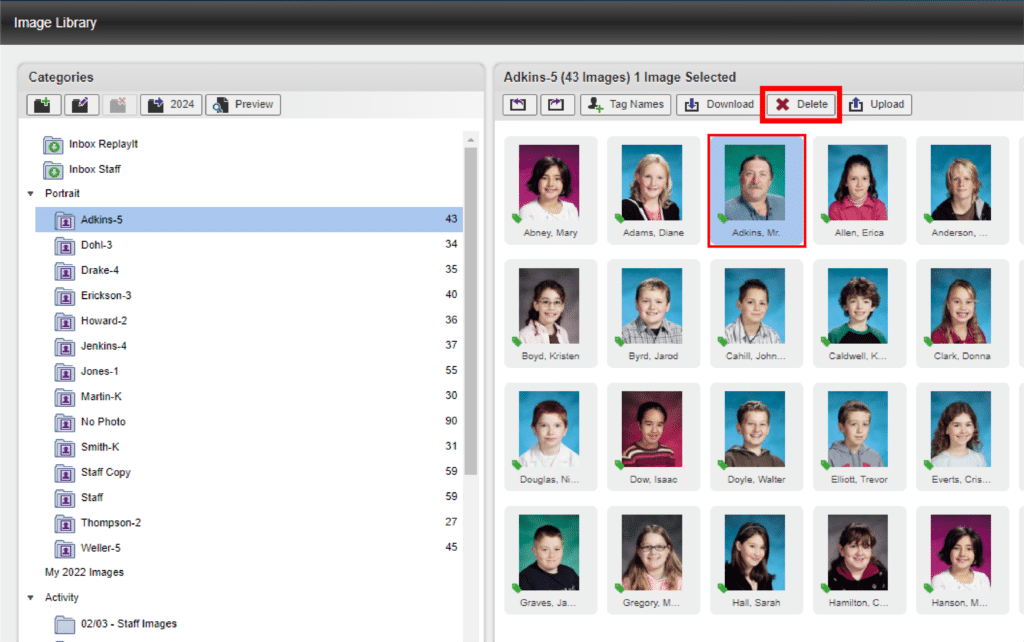The image size is (1024, 642).
Task: Select the No Photo category
Action: 249,422
